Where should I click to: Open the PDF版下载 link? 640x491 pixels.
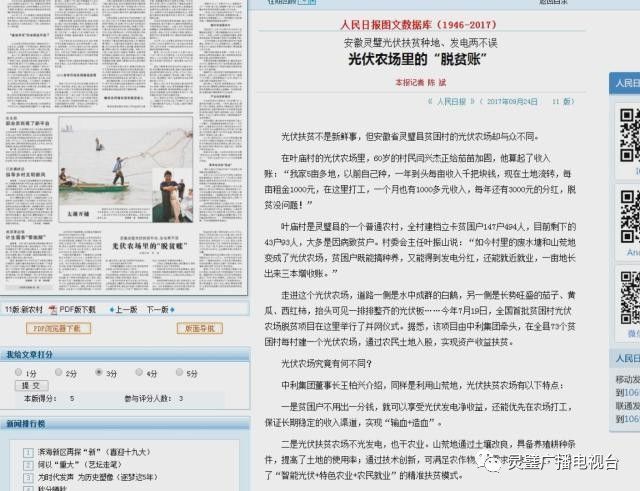tap(78, 310)
